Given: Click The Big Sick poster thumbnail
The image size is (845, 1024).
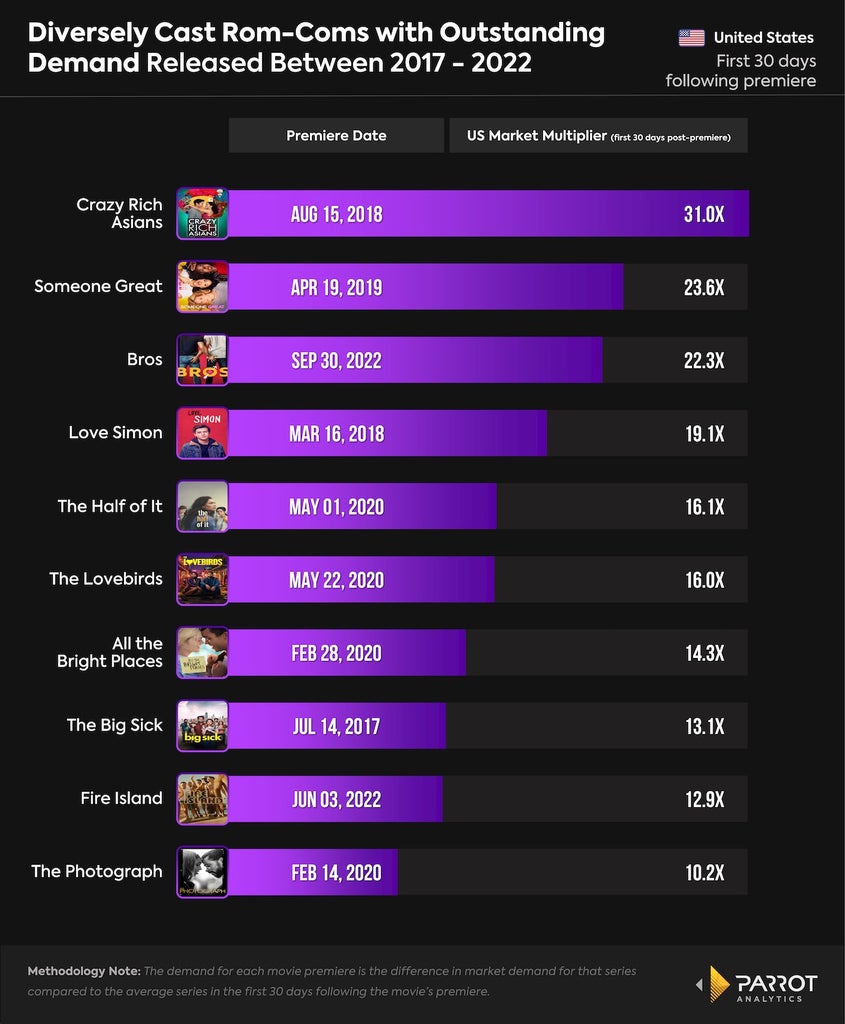Looking at the screenshot, I should point(202,726).
